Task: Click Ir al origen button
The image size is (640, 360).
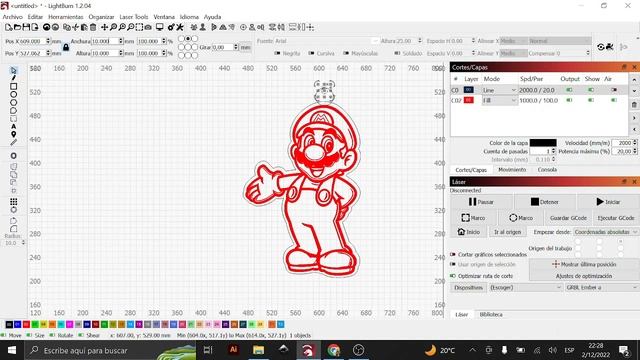Action: point(507,232)
